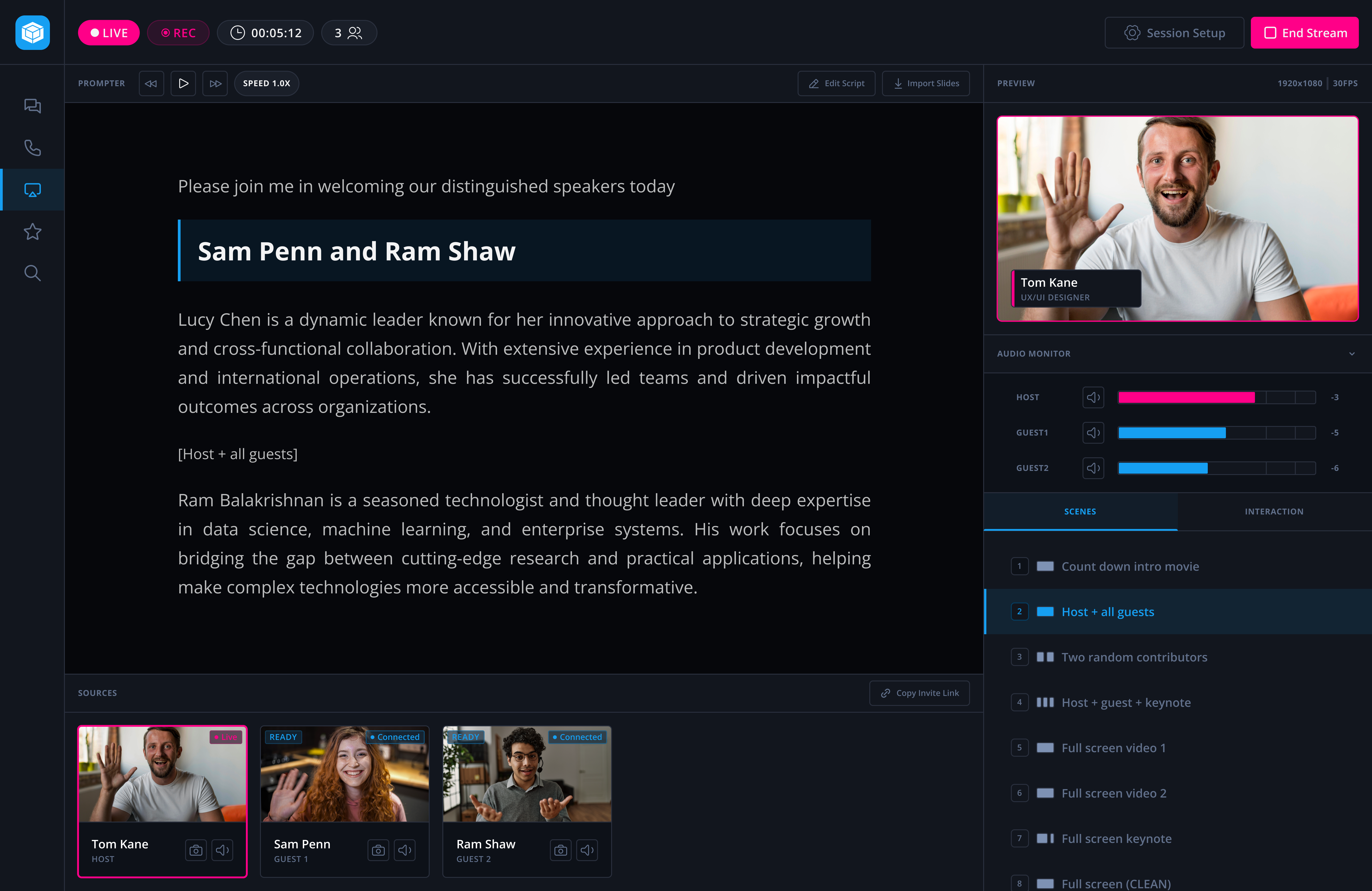
Task: Click the layout icon for Host + guest + keynote
Action: click(1045, 703)
